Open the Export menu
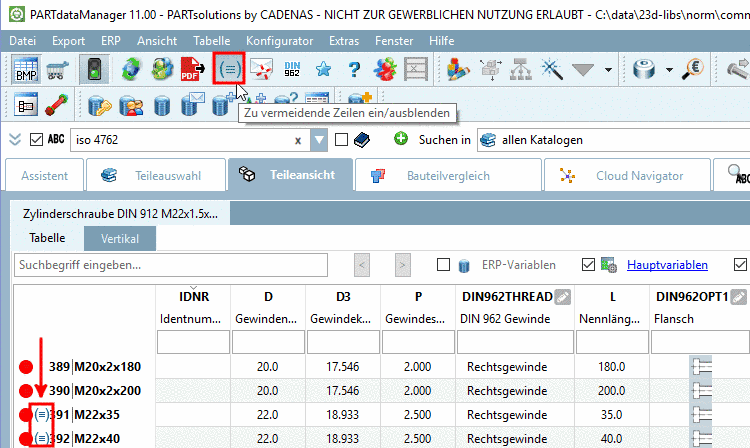The width and height of the screenshot is (750, 448). tap(68, 41)
